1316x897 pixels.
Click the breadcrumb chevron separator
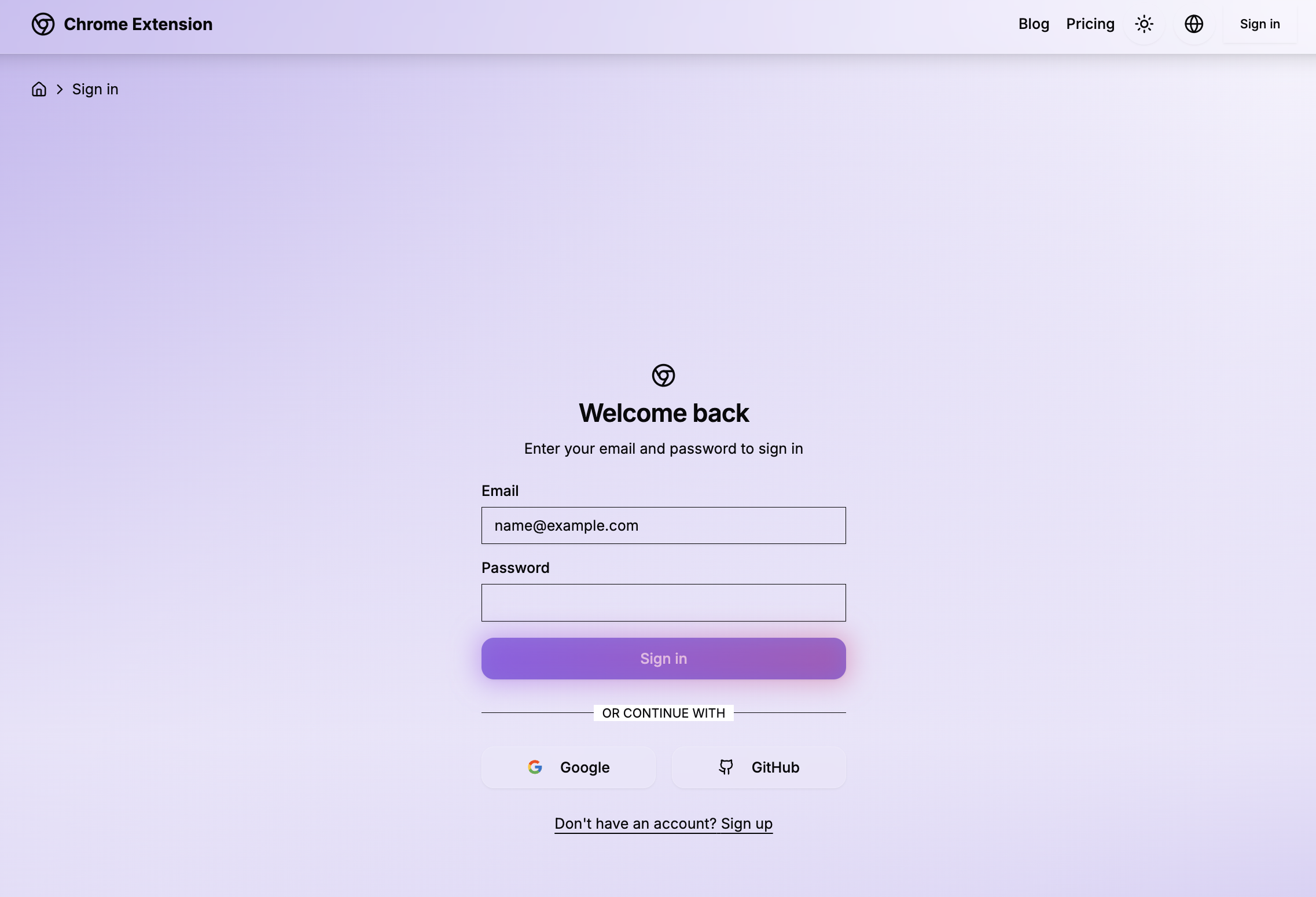point(60,89)
